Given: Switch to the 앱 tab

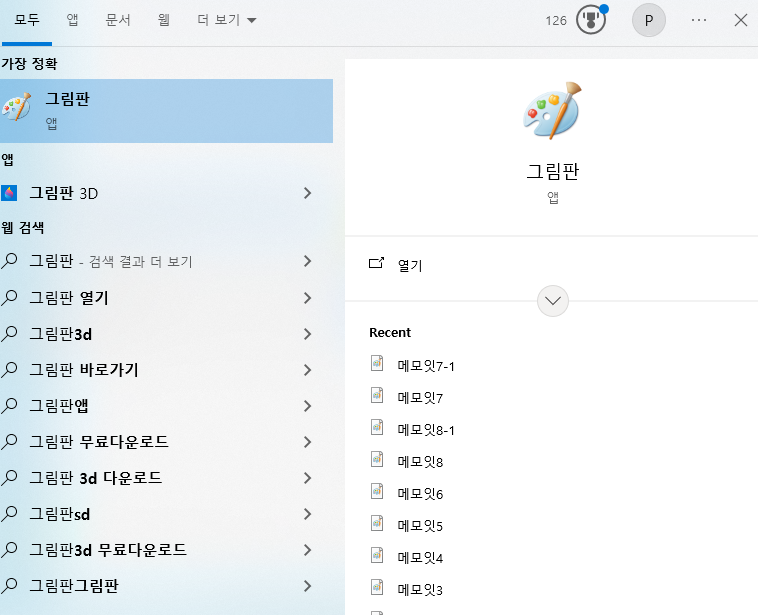Looking at the screenshot, I should [x=73, y=20].
